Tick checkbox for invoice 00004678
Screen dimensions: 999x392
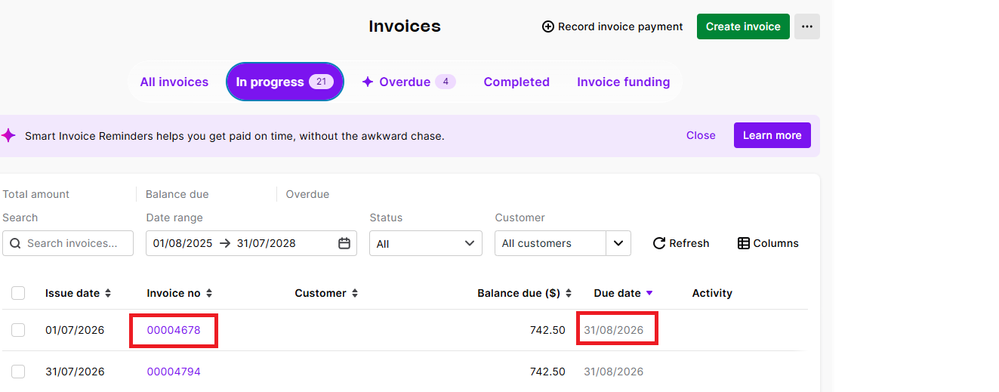point(18,330)
